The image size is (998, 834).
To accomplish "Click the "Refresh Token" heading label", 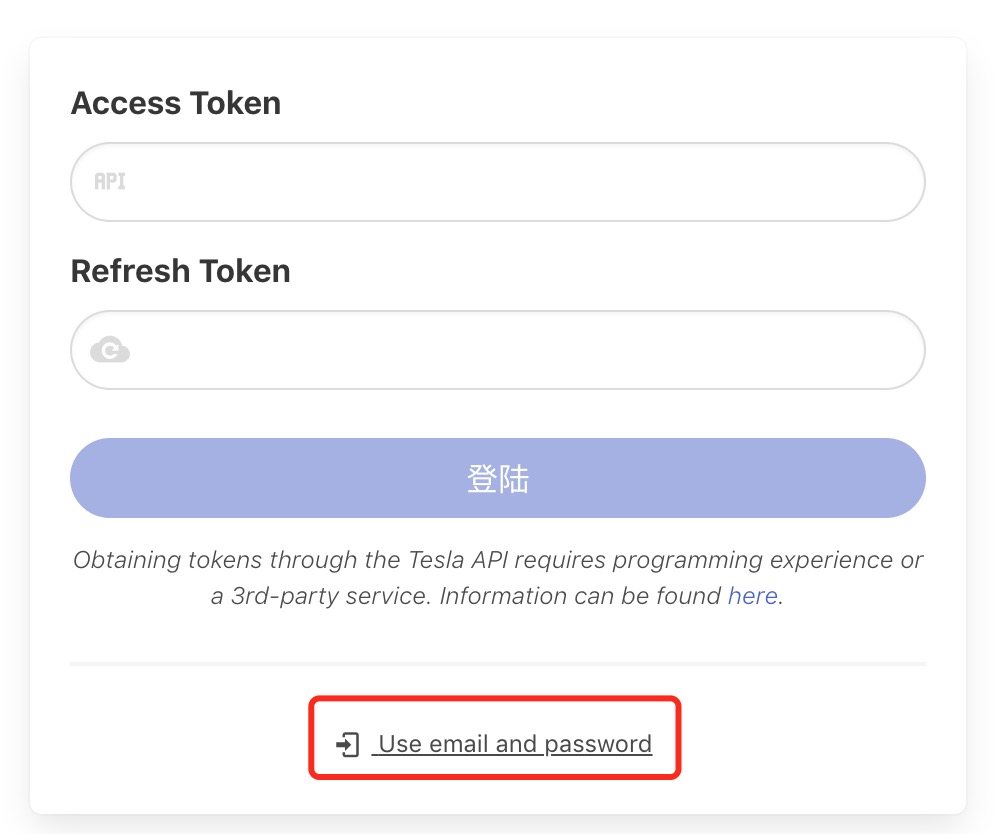I will coord(180,271).
